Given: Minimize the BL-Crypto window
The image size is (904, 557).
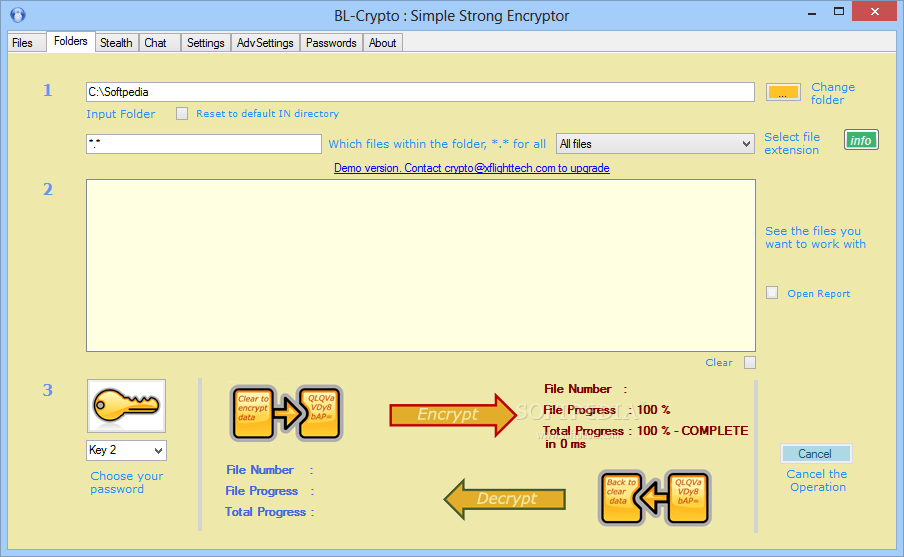Looking at the screenshot, I should pos(812,12).
